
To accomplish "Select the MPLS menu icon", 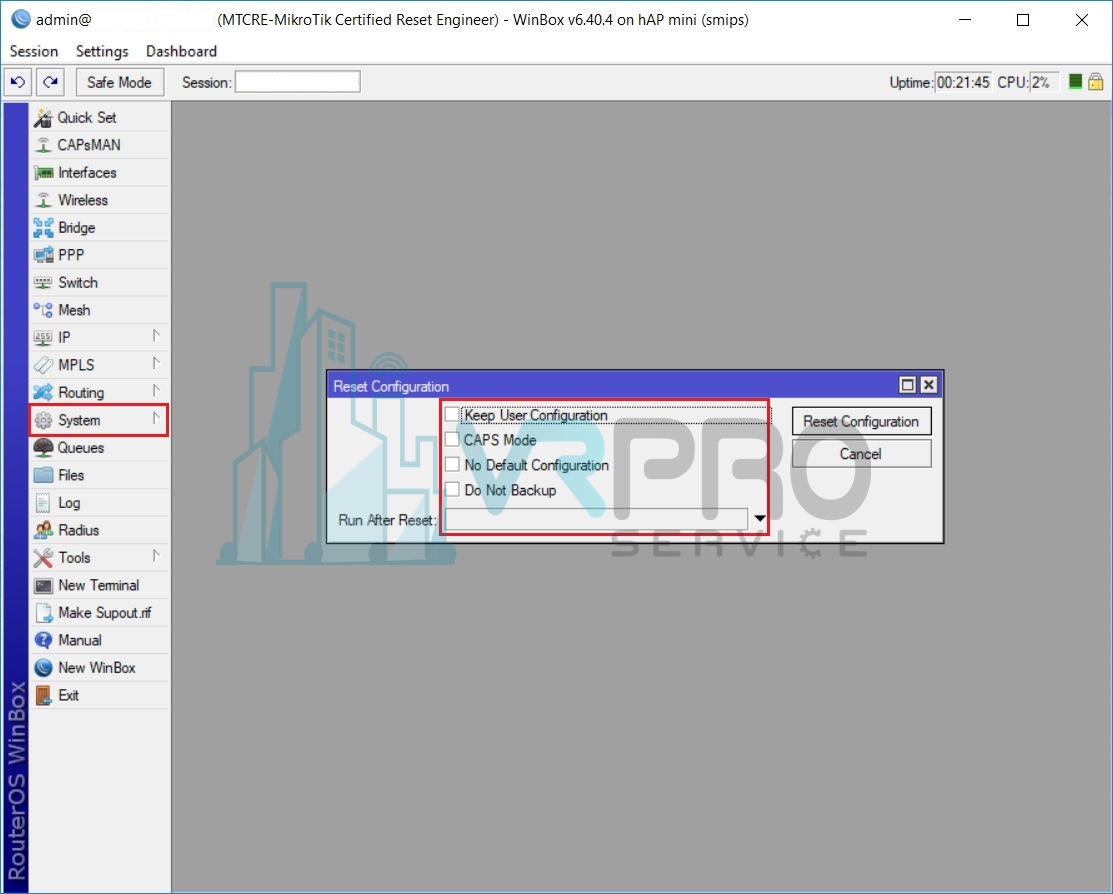I will click(43, 365).
